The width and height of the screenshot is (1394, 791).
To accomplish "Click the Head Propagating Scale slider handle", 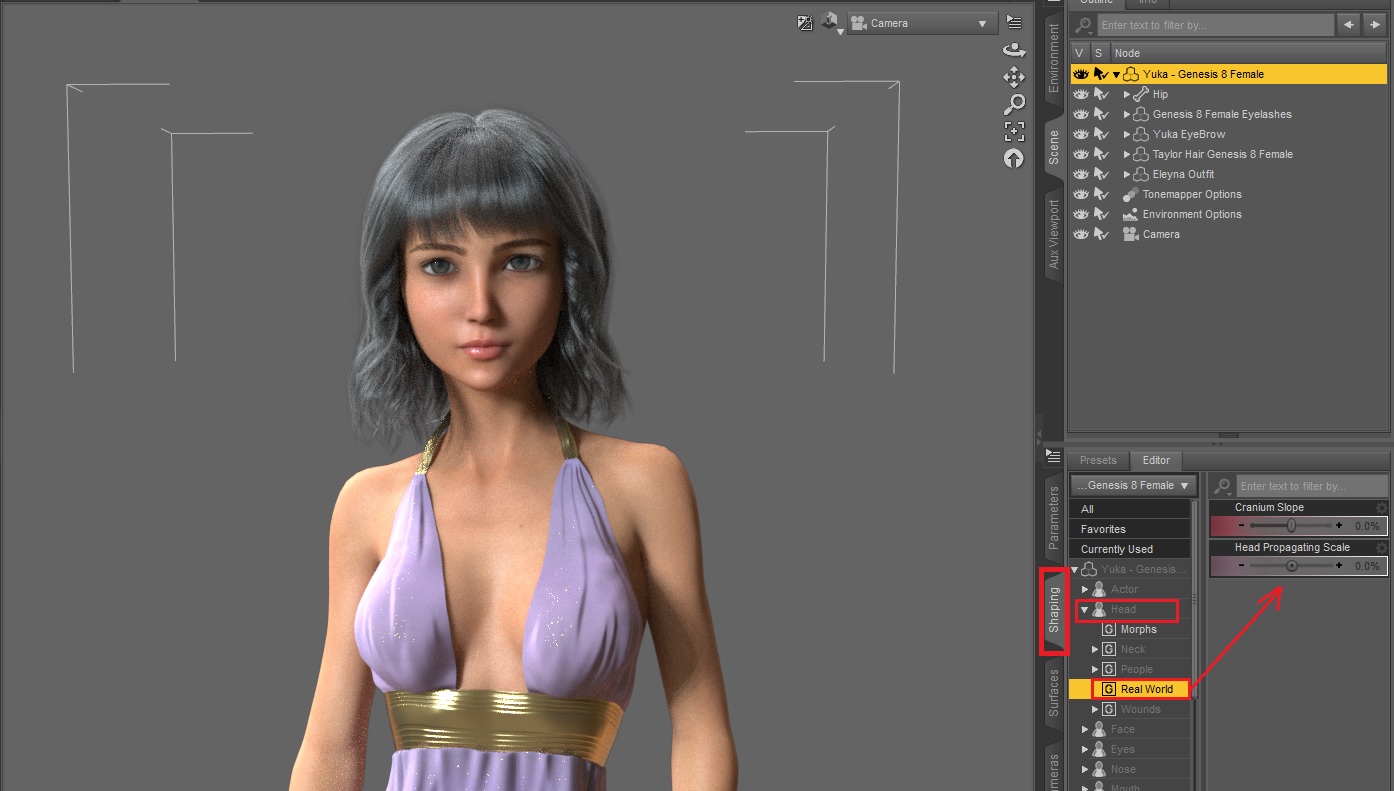I will tap(1291, 565).
